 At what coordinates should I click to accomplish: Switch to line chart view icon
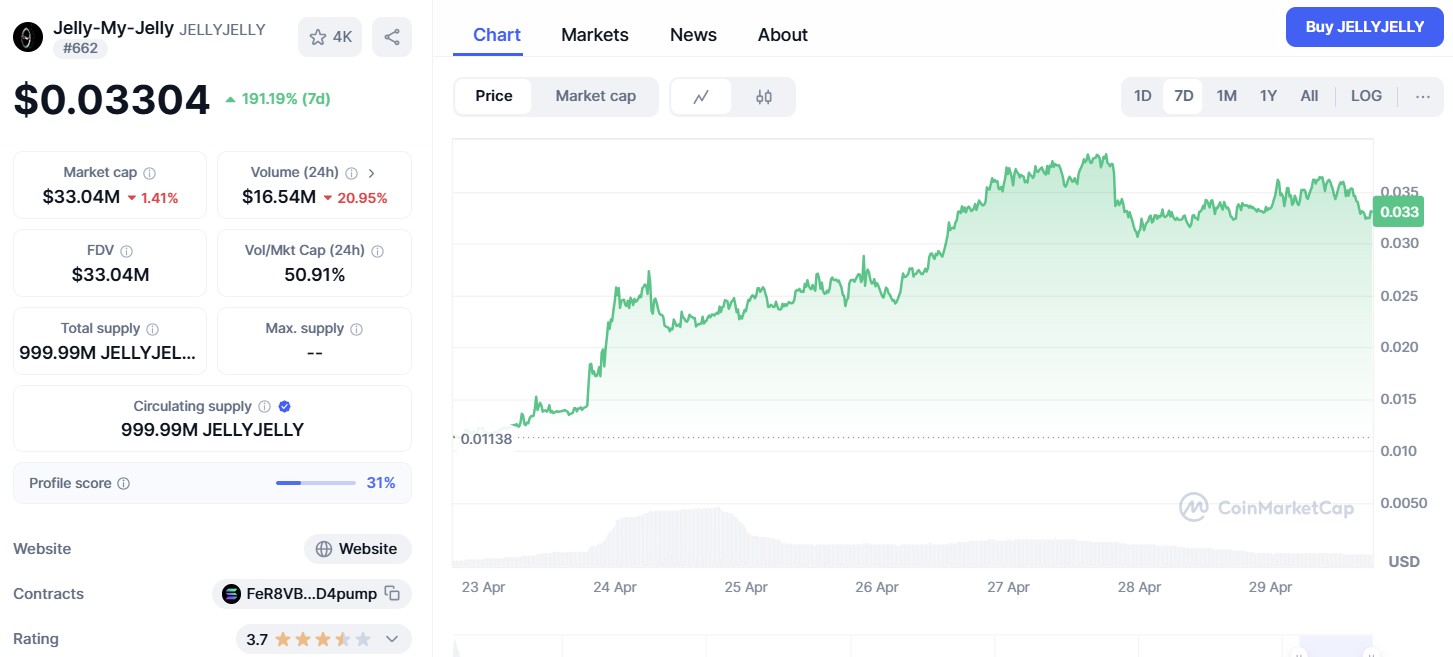tap(701, 97)
